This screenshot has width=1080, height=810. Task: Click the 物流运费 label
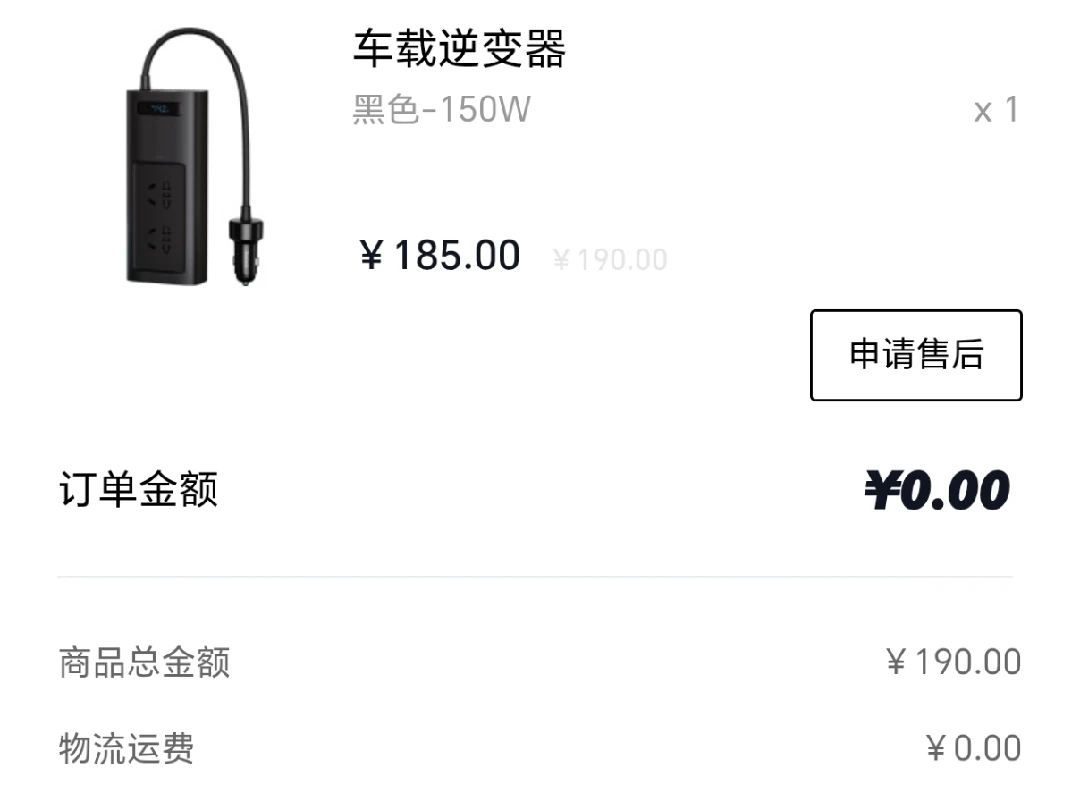(x=127, y=748)
